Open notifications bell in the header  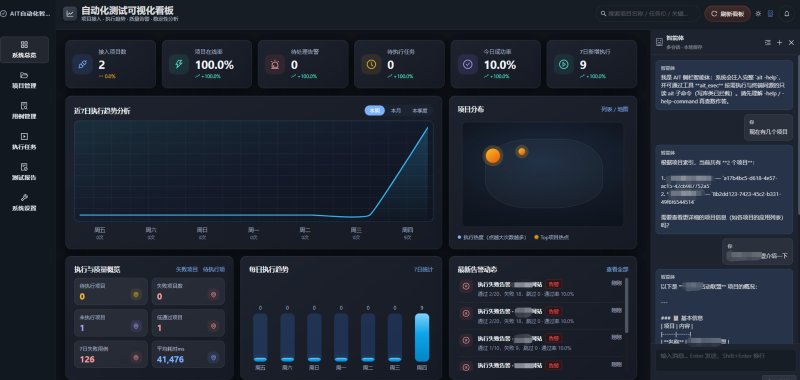[787, 14]
